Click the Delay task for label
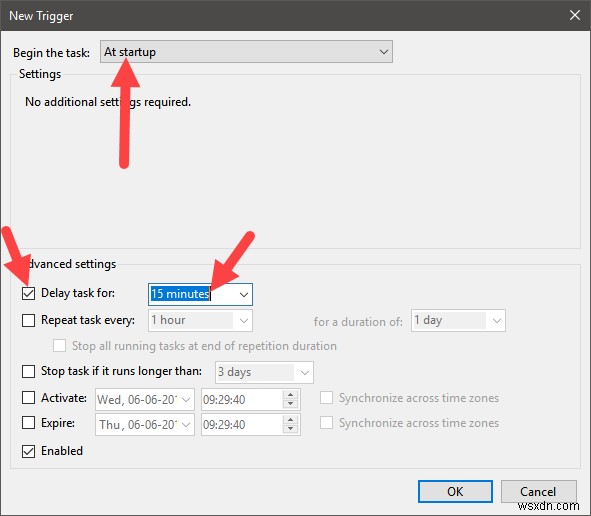 pos(78,293)
